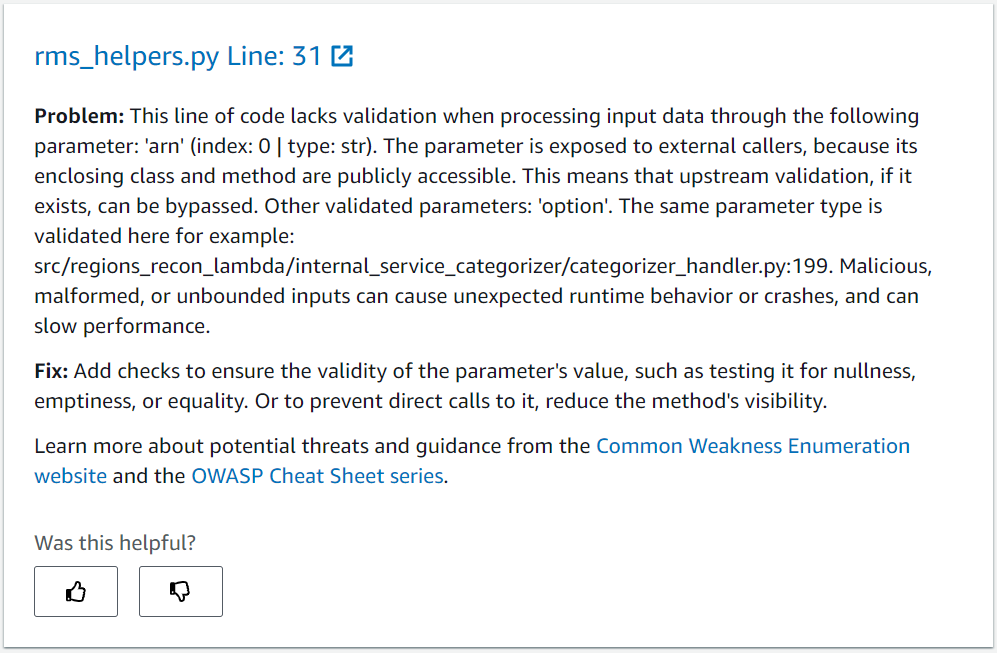Open the Common Weakness Enumeration website link

753,446
